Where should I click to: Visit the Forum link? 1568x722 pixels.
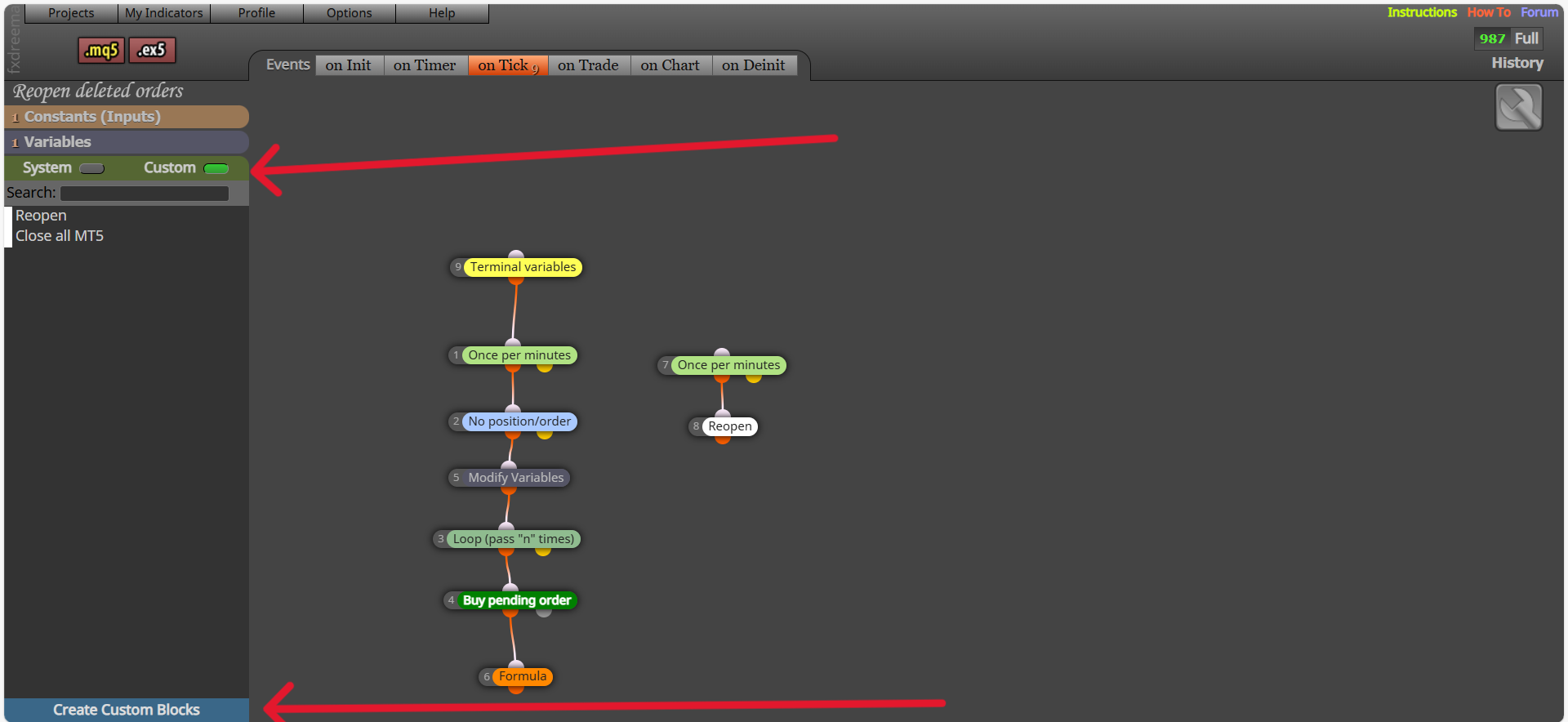coord(1539,12)
